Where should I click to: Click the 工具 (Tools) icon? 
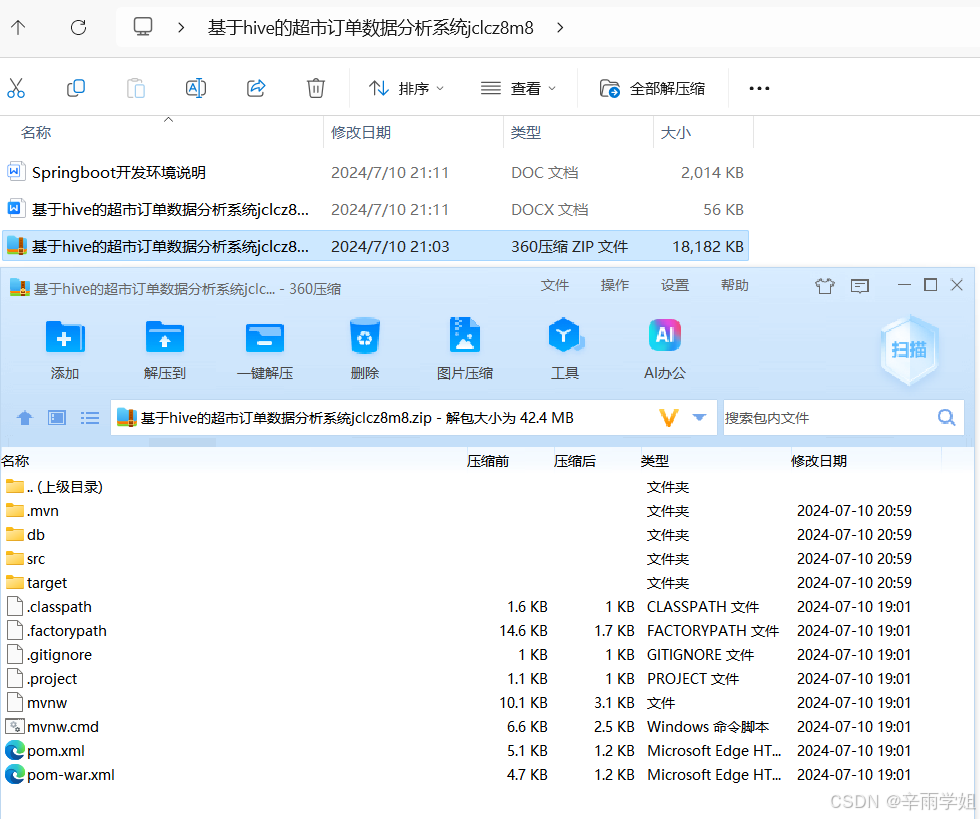pyautogui.click(x=565, y=349)
